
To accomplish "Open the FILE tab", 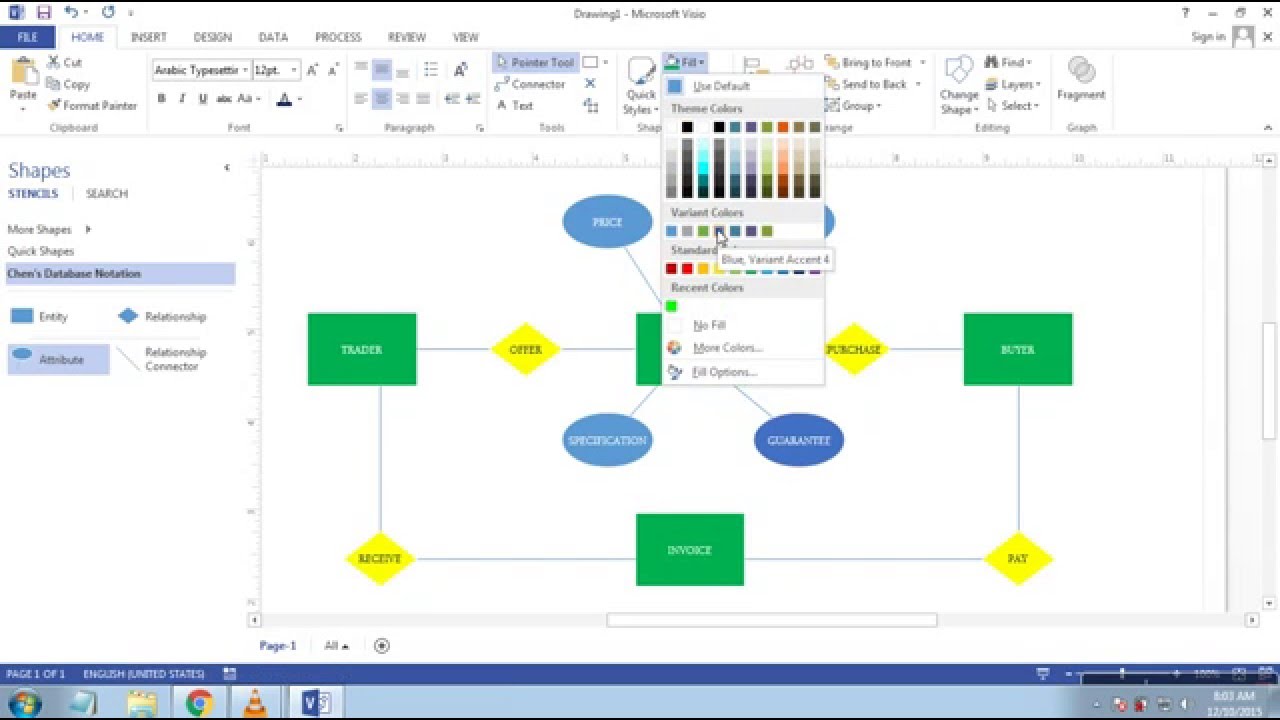I will pyautogui.click(x=27, y=37).
